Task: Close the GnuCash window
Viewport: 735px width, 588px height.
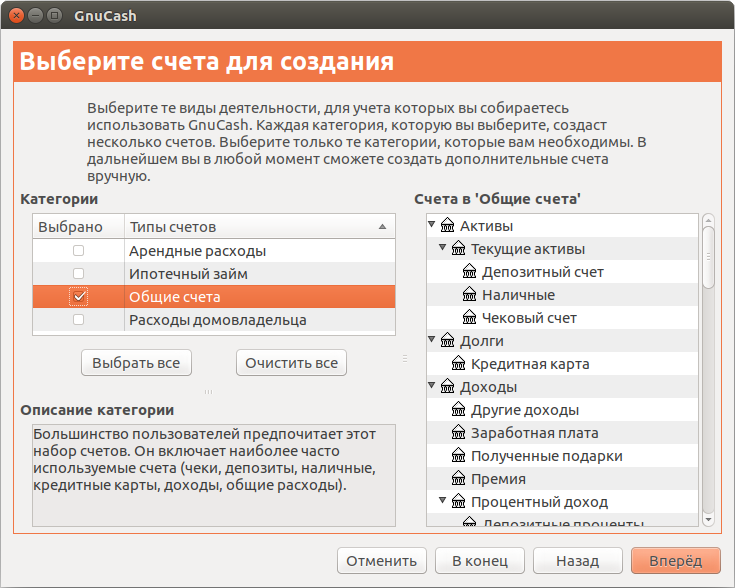Action: pos(16,15)
